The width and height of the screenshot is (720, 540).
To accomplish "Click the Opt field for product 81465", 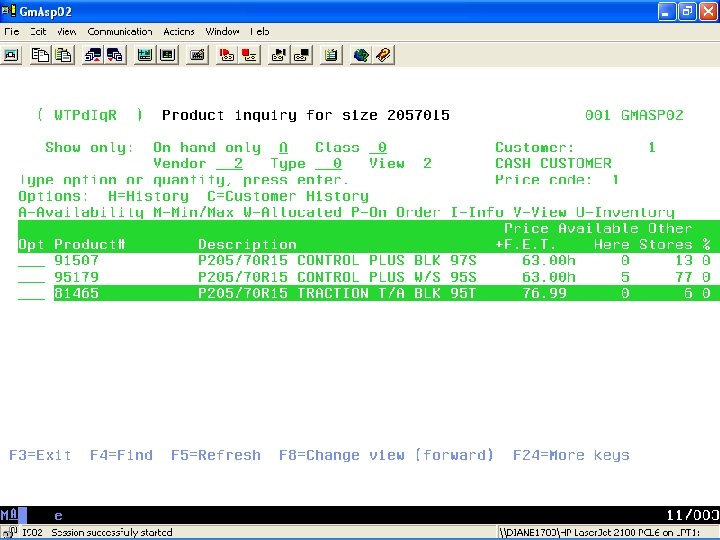I will tap(32, 293).
